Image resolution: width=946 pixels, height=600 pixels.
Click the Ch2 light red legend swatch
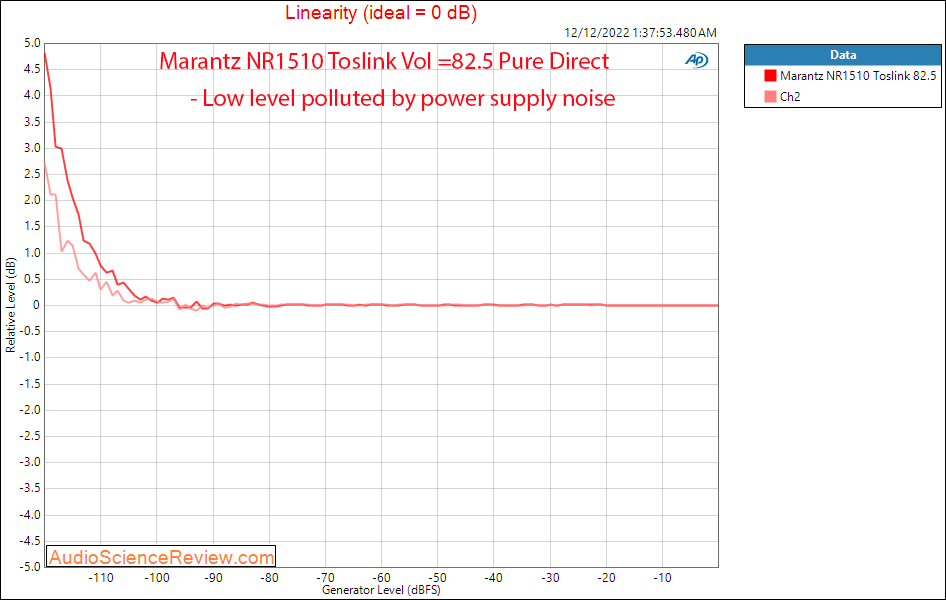tap(770, 96)
